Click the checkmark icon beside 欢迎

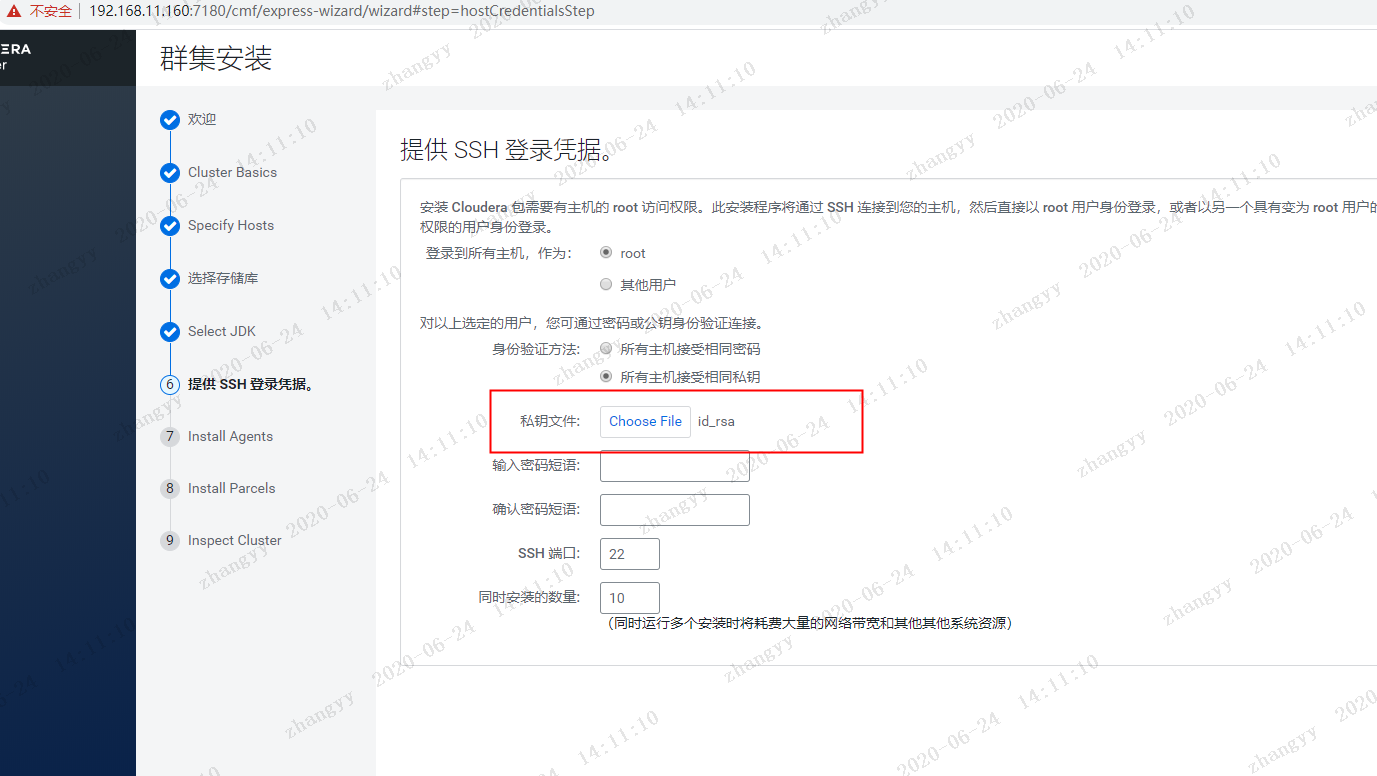(x=170, y=120)
